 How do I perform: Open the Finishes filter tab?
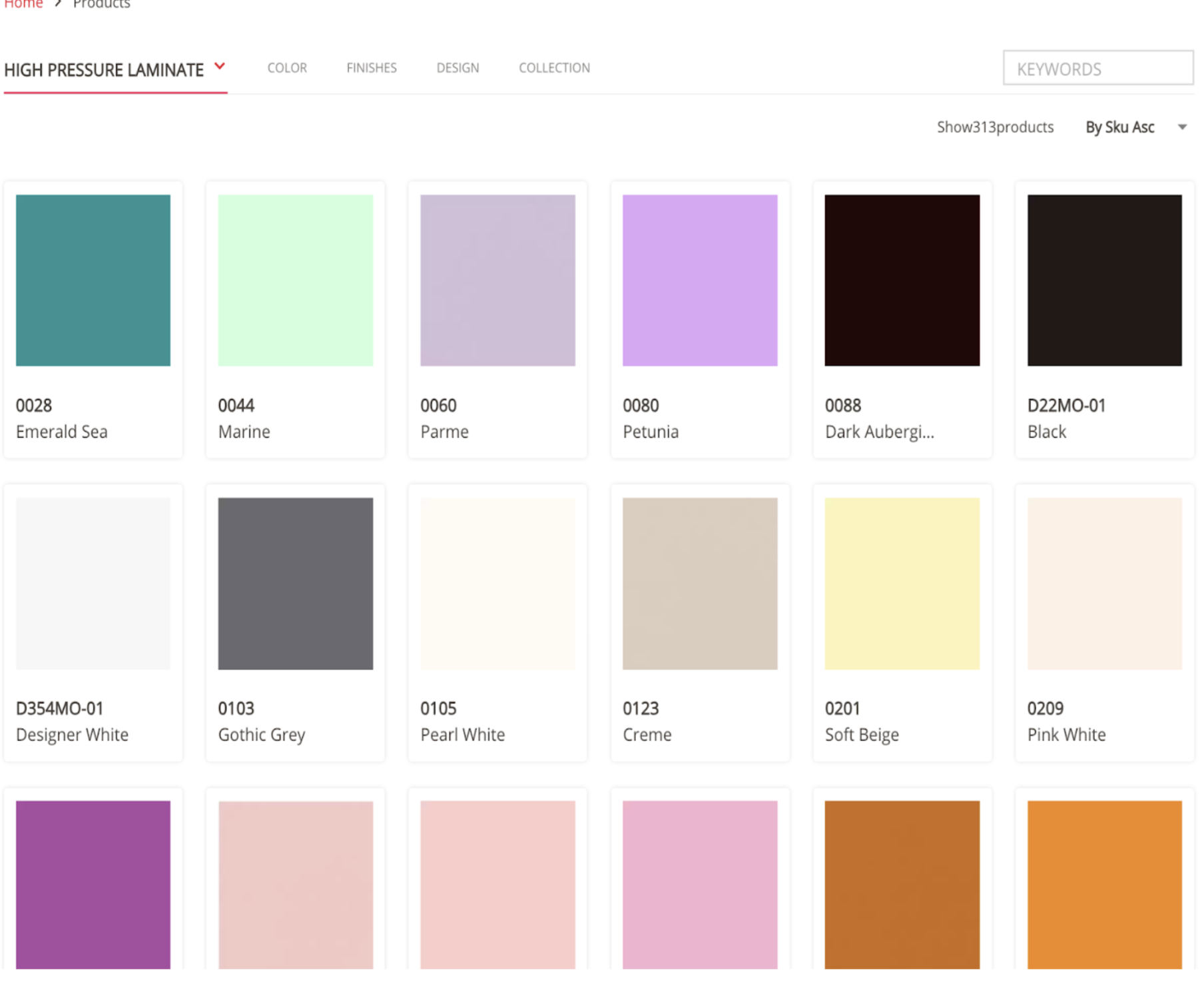pos(371,68)
